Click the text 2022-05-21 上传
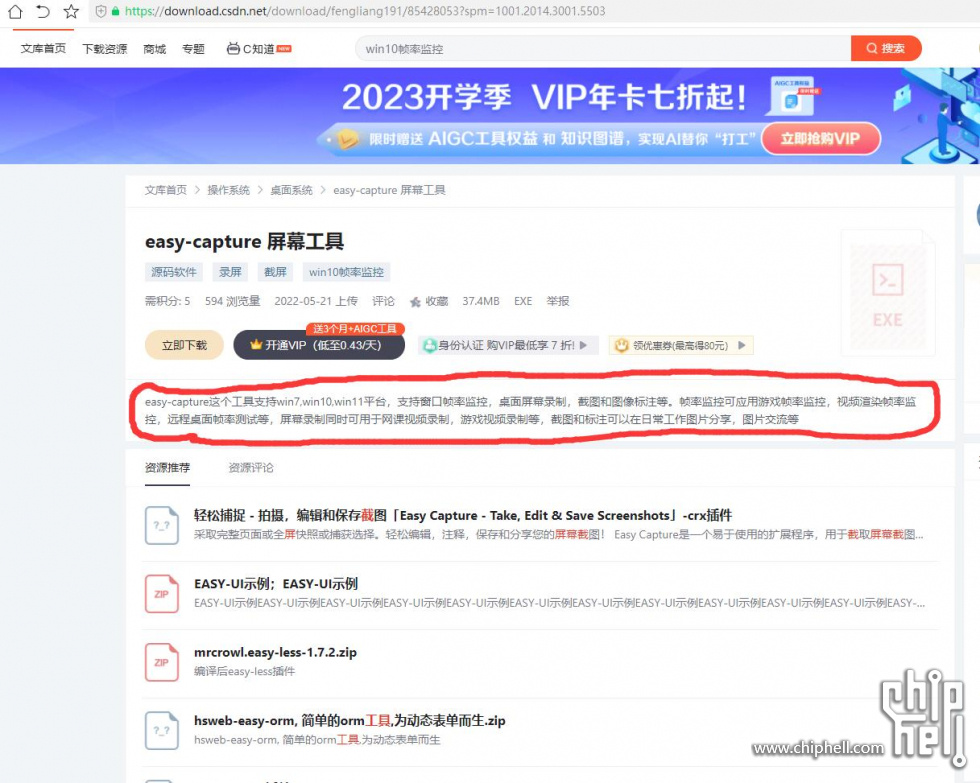Image resolution: width=980 pixels, height=783 pixels. click(316, 301)
